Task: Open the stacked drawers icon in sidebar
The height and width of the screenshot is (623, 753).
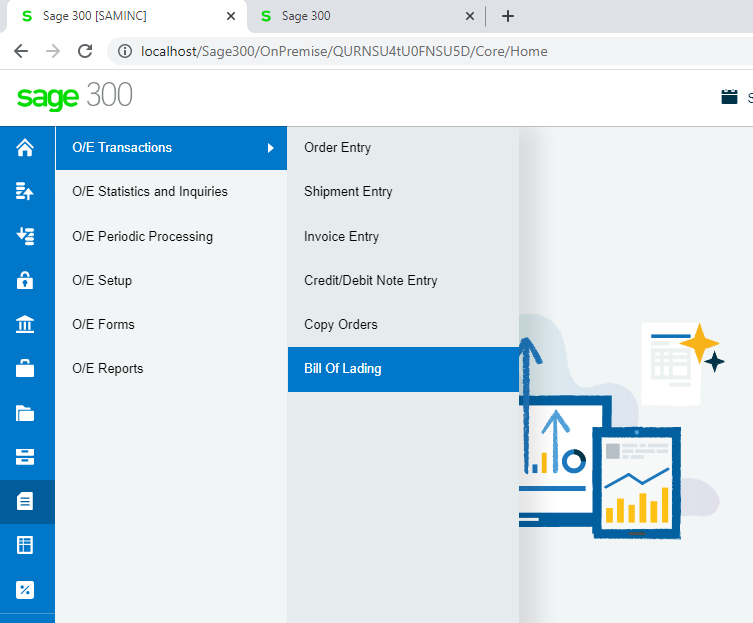Action: 25,457
